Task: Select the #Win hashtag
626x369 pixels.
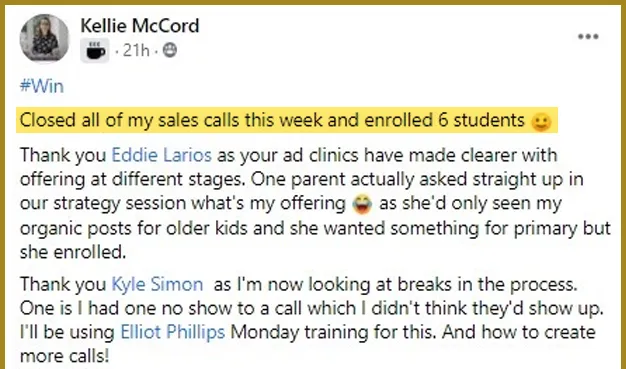Action: click(42, 86)
